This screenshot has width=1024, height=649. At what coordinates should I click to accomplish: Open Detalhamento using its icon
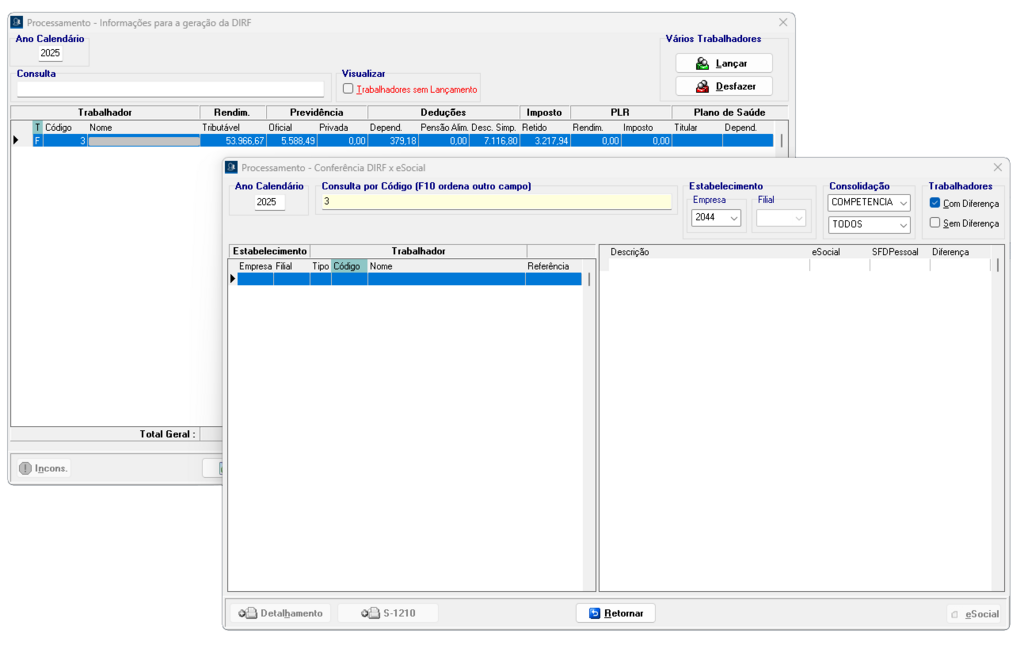point(243,613)
